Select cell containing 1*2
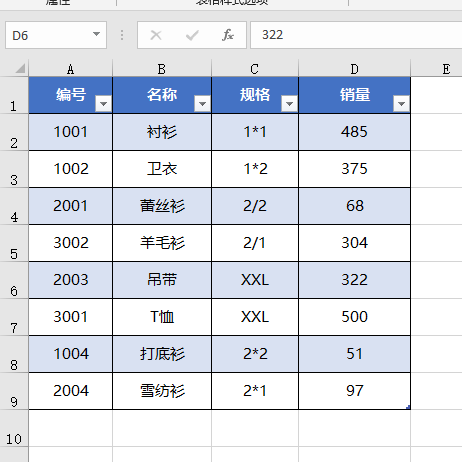 click(255, 169)
